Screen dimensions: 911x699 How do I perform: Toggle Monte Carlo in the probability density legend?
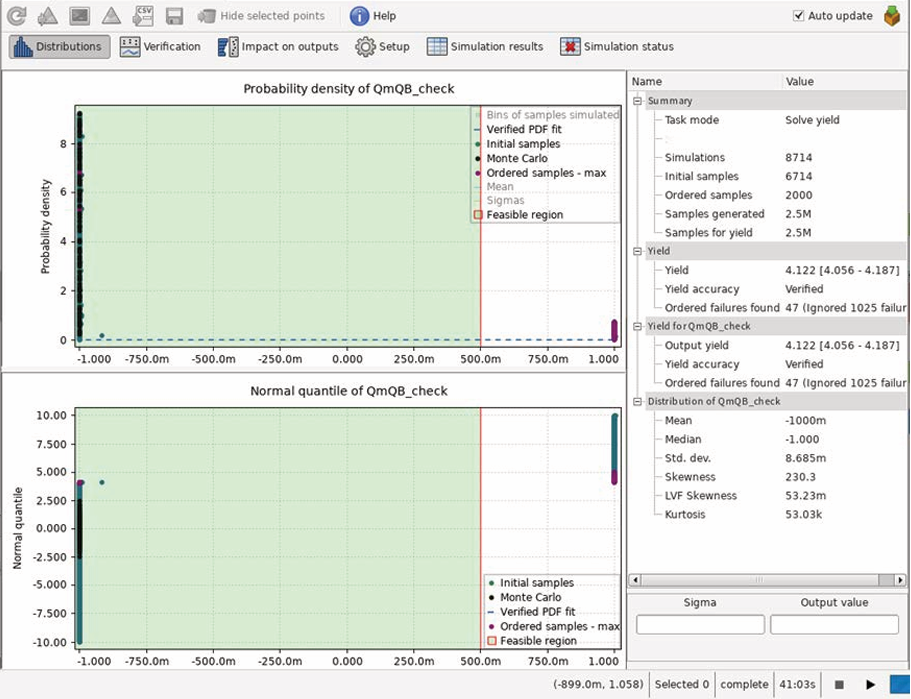[511, 158]
